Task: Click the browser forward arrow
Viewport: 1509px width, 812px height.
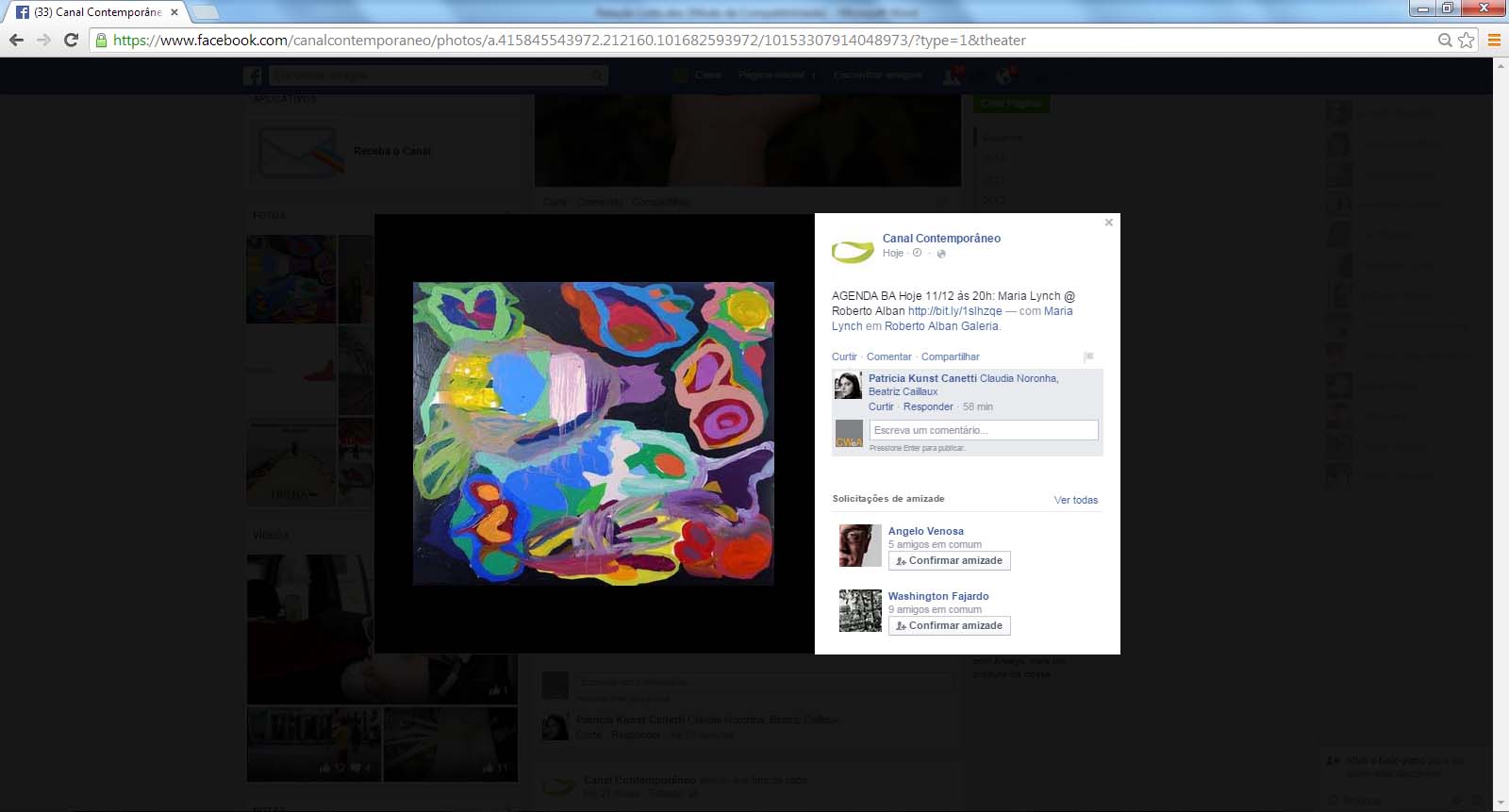Action: click(x=43, y=40)
